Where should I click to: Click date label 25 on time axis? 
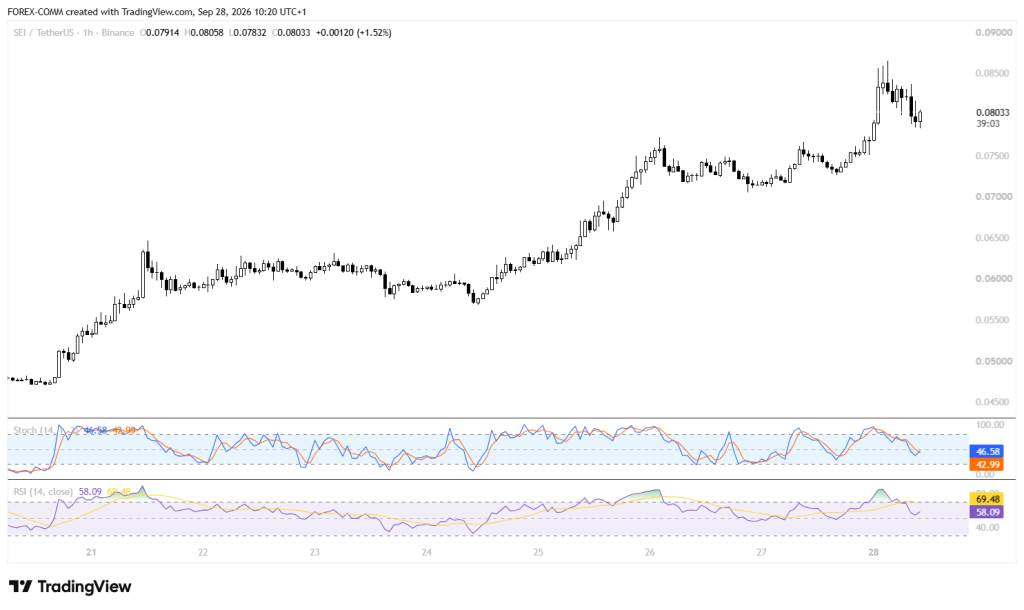pos(538,553)
